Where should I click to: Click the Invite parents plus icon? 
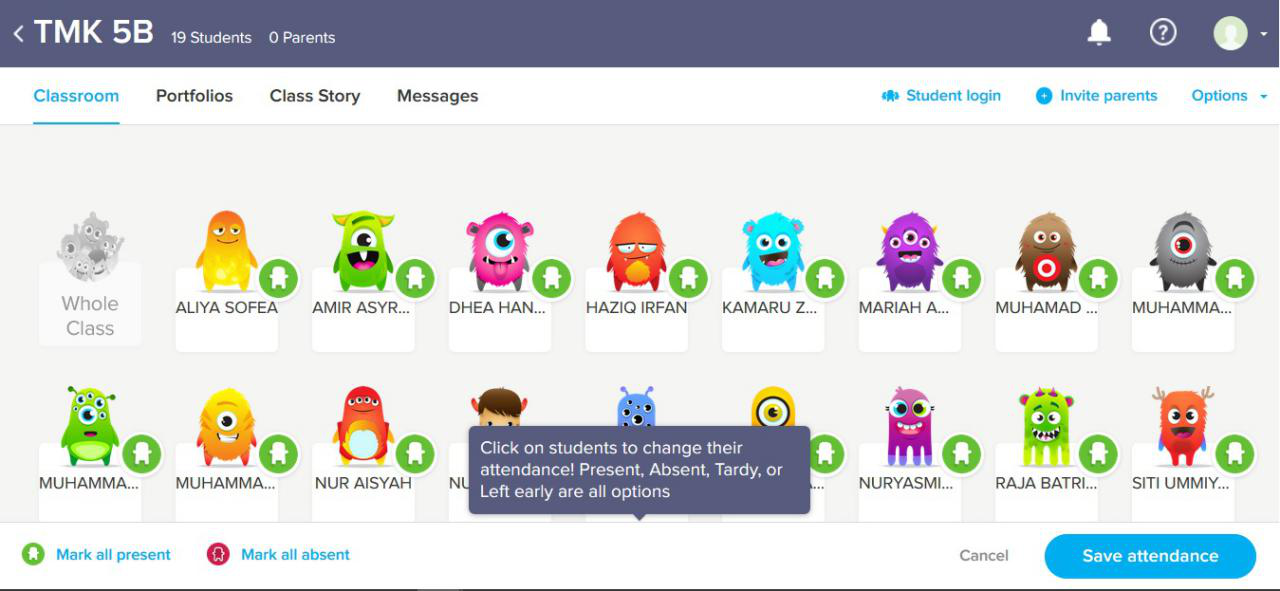(1044, 96)
